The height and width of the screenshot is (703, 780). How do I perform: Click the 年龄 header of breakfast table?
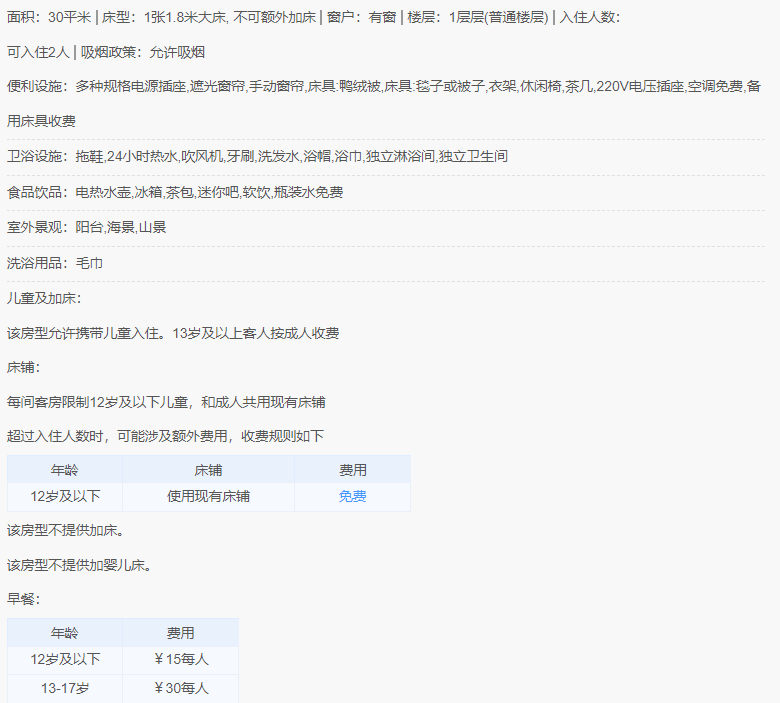point(65,633)
